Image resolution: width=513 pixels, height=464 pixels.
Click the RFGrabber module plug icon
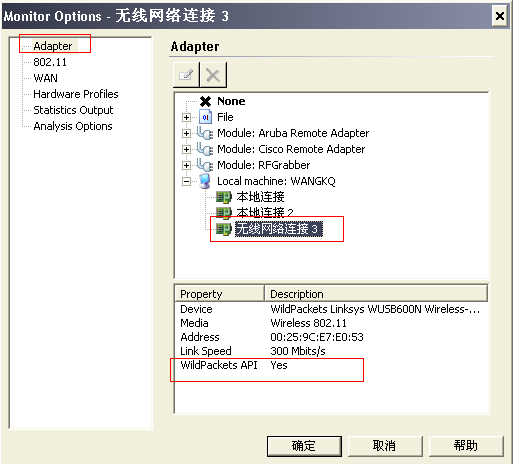[205, 165]
